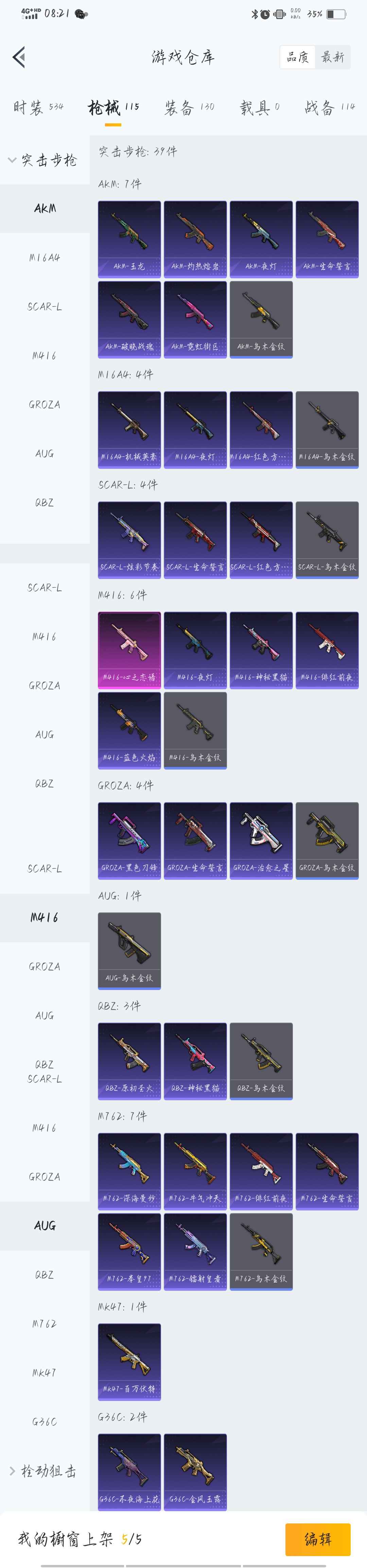
Task: Select M16A4 in the sidebar
Action: (45, 258)
